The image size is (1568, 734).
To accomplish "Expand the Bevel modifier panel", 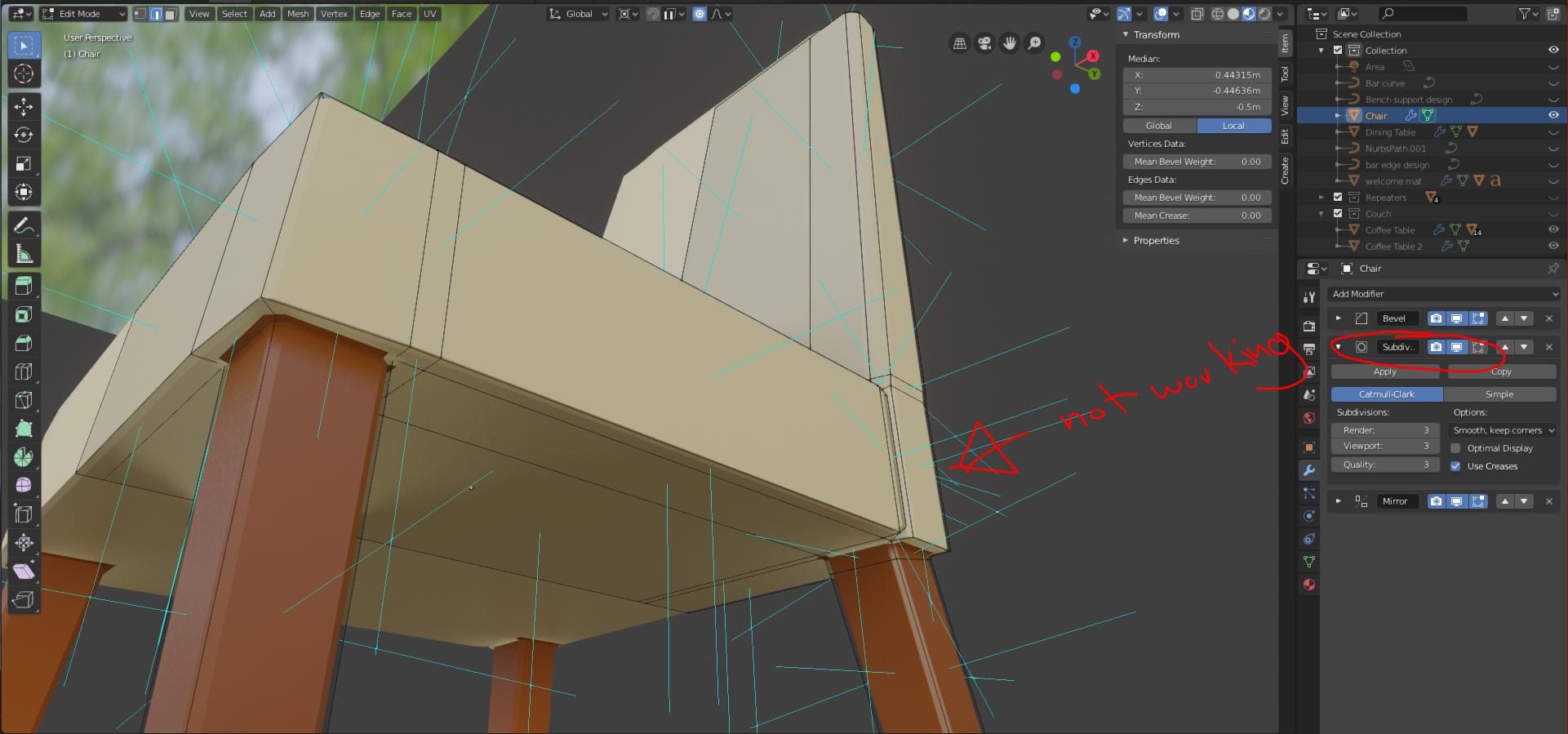I will click(x=1339, y=318).
